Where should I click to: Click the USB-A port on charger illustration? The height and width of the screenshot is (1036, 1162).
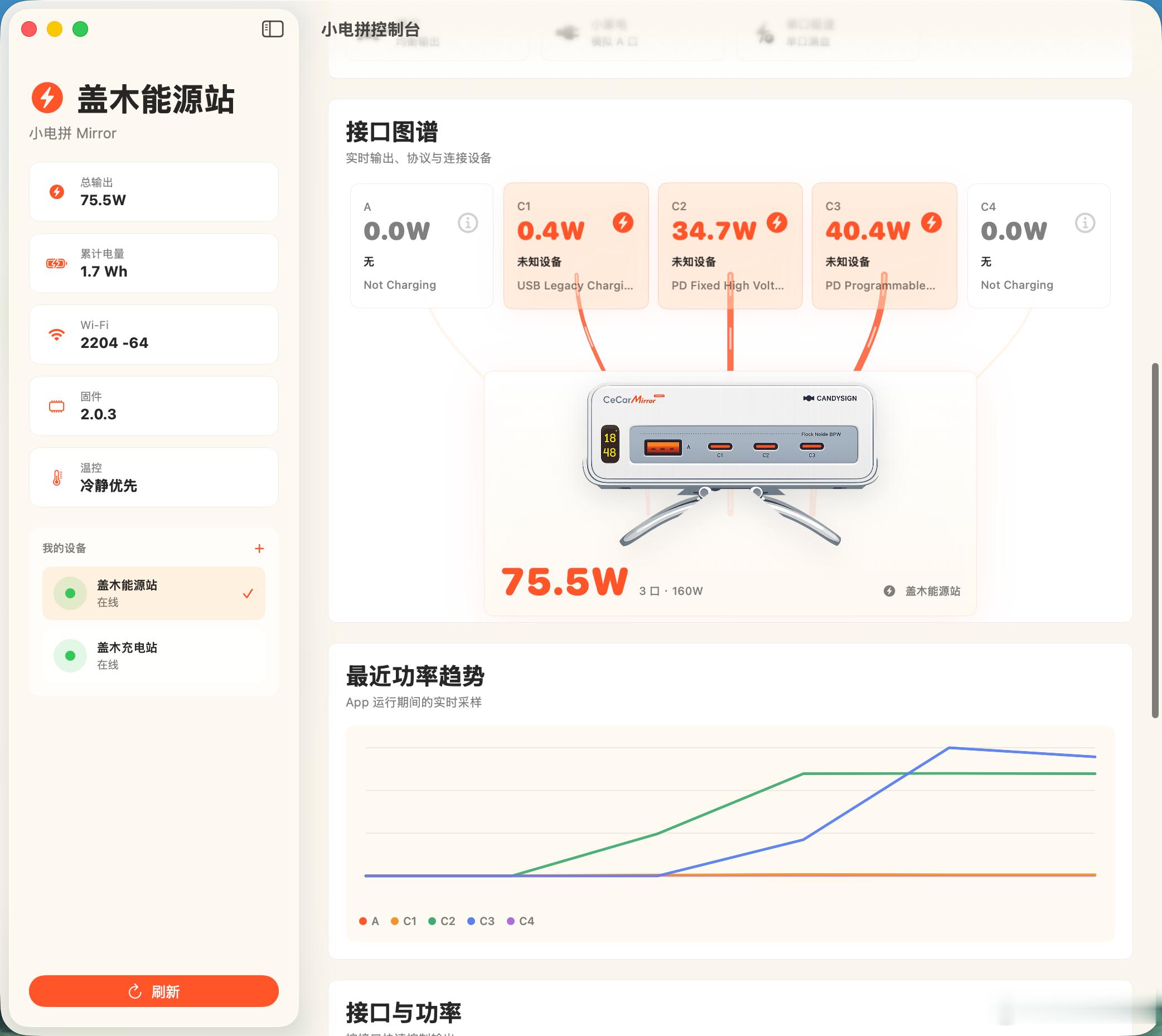point(663,447)
